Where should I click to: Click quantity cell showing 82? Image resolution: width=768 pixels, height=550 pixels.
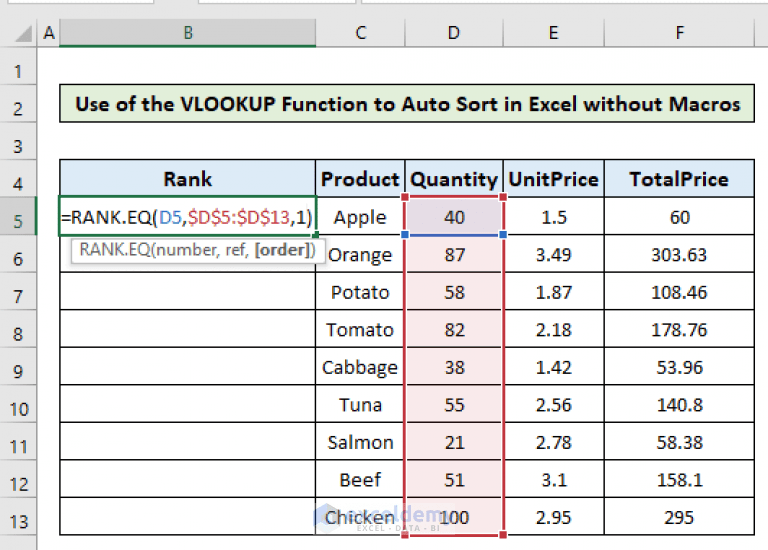click(454, 329)
